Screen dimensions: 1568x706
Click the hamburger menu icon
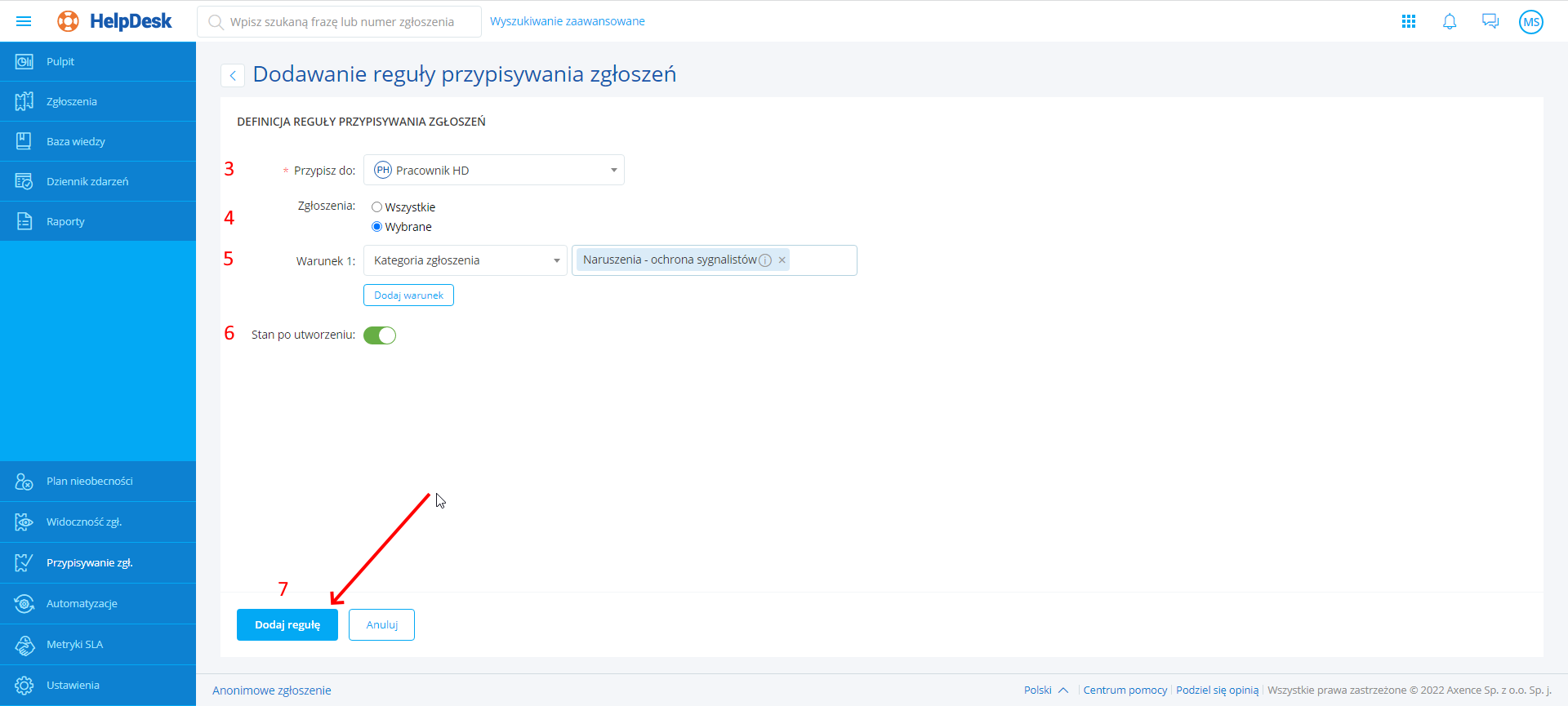pyautogui.click(x=24, y=21)
